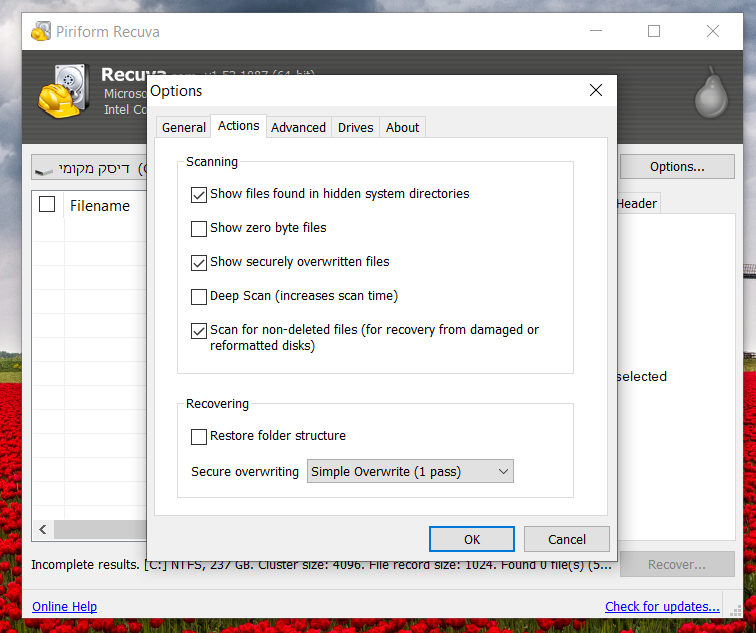Confirm options with OK button

coord(472,539)
